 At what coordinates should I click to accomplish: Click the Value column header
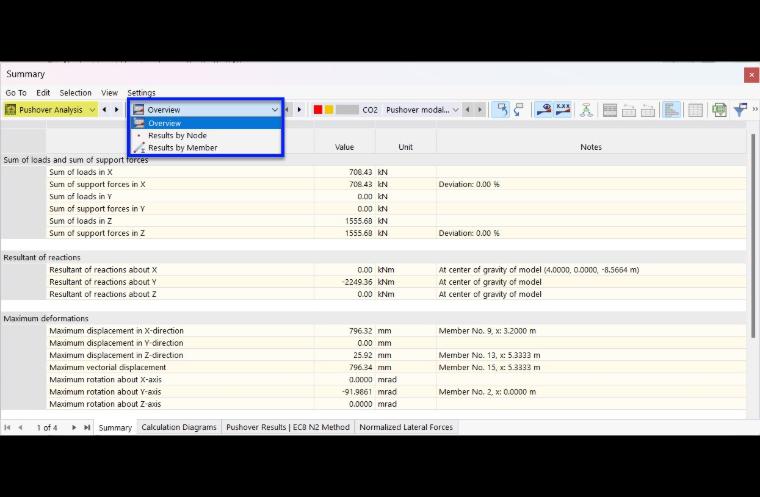coord(344,147)
